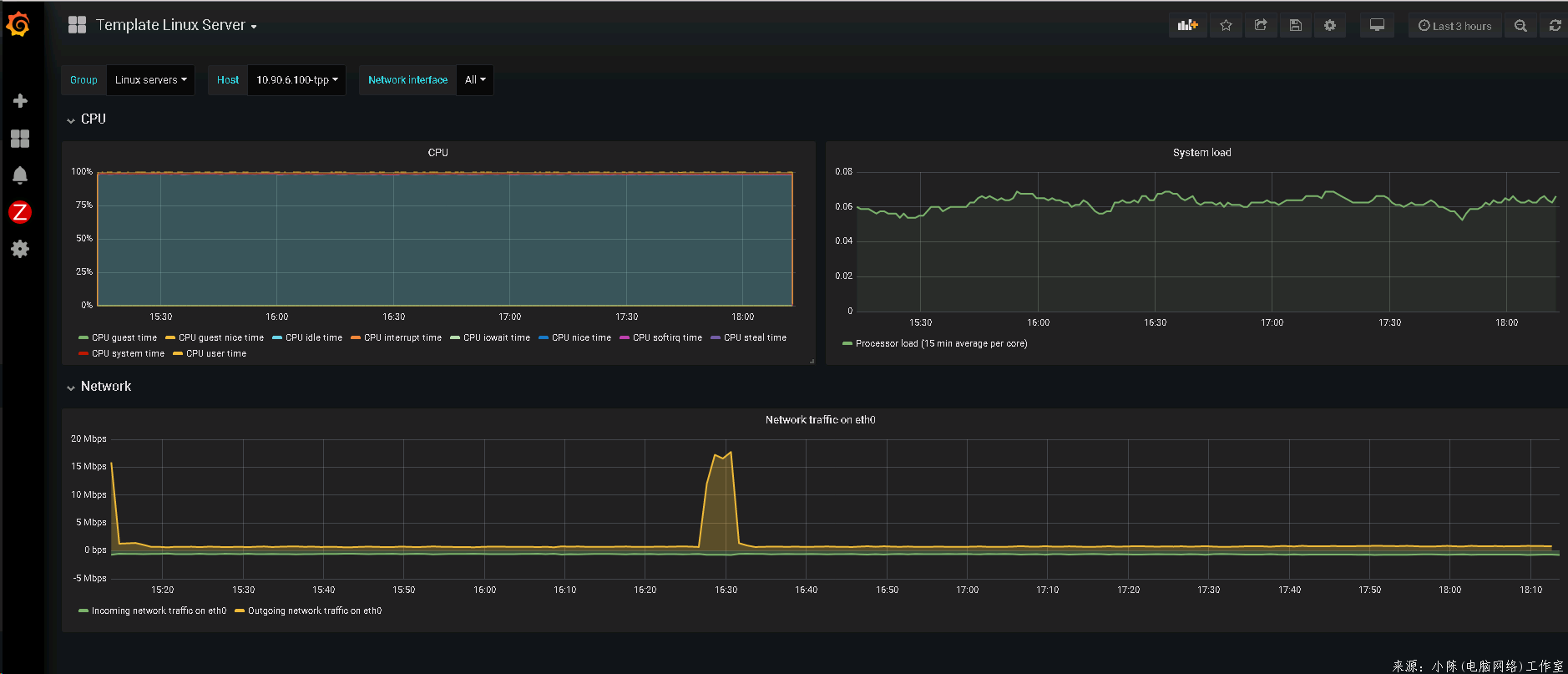Share the dashboard
Viewport: 1568px width, 674px height.
click(1261, 26)
